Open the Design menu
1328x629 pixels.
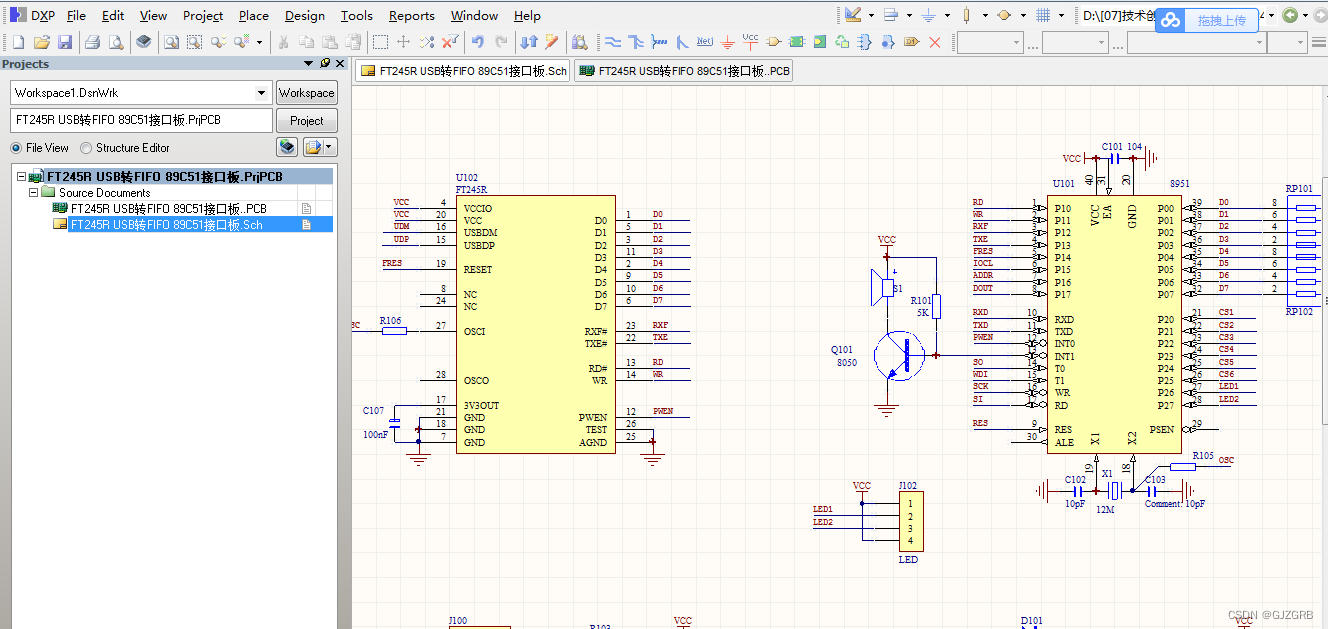pos(304,15)
